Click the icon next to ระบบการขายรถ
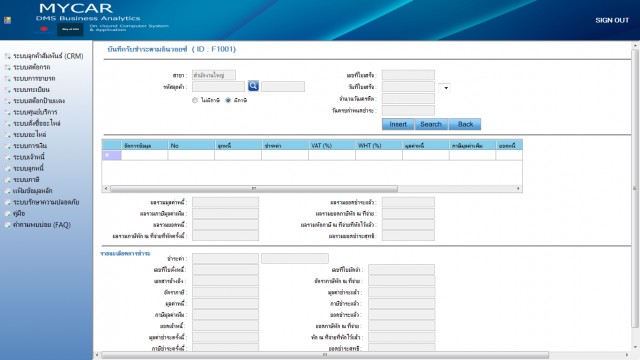This screenshot has width=640, height=360. click(7, 78)
